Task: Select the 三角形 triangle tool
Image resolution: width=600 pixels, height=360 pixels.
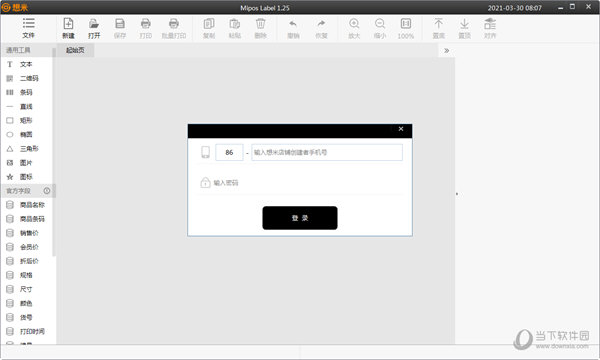Action: coord(27,149)
